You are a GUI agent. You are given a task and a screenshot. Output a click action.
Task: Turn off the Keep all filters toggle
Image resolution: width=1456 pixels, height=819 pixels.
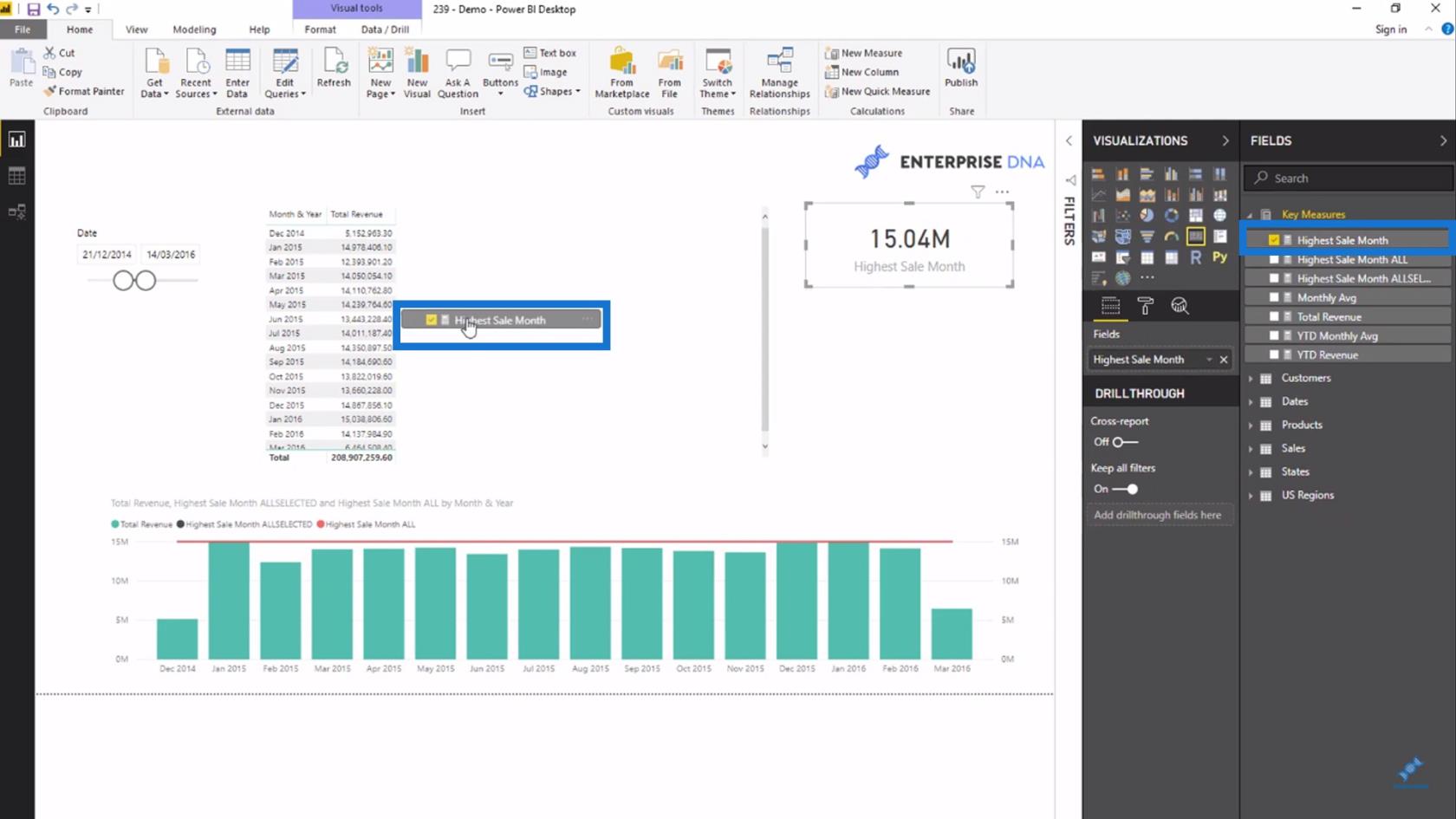pyautogui.click(x=1125, y=489)
